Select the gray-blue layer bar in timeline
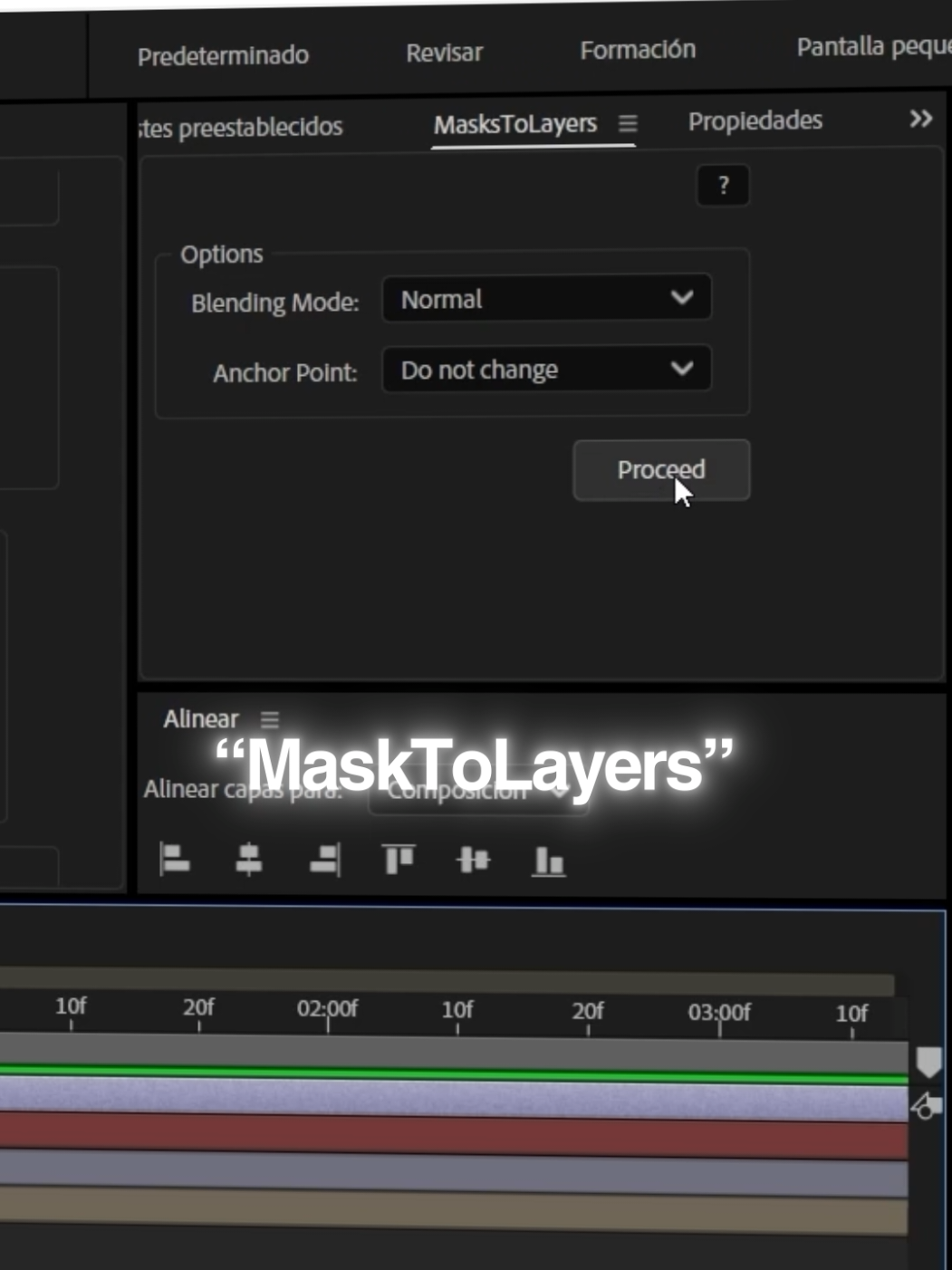The width and height of the screenshot is (952, 1270). point(454,1176)
